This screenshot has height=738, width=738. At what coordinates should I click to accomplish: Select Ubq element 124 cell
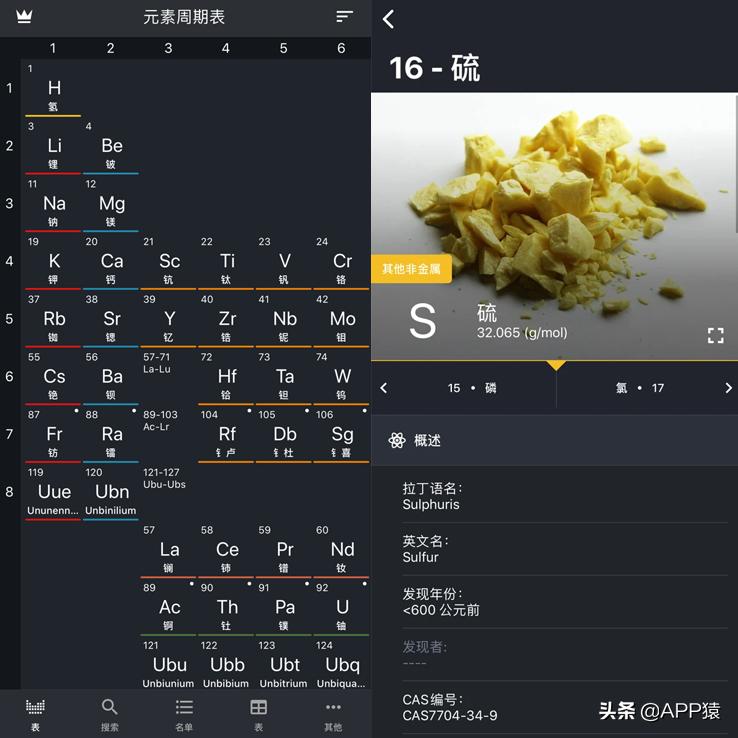(341, 664)
